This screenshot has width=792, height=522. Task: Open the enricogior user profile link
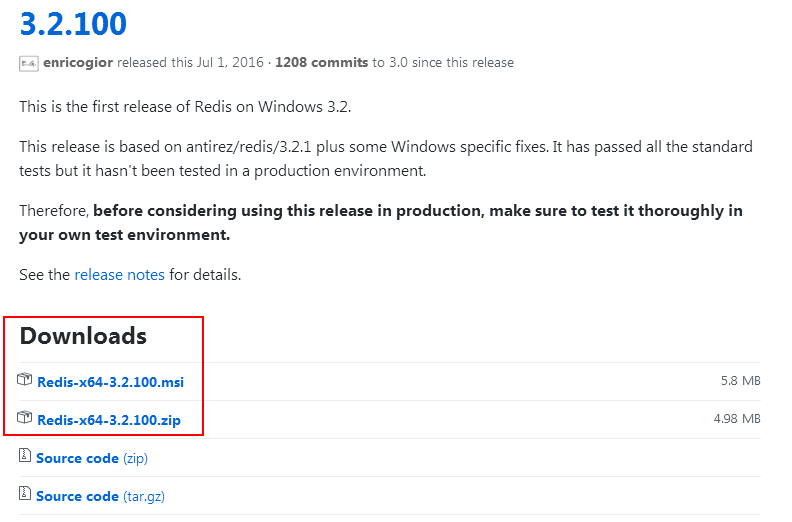click(78, 62)
